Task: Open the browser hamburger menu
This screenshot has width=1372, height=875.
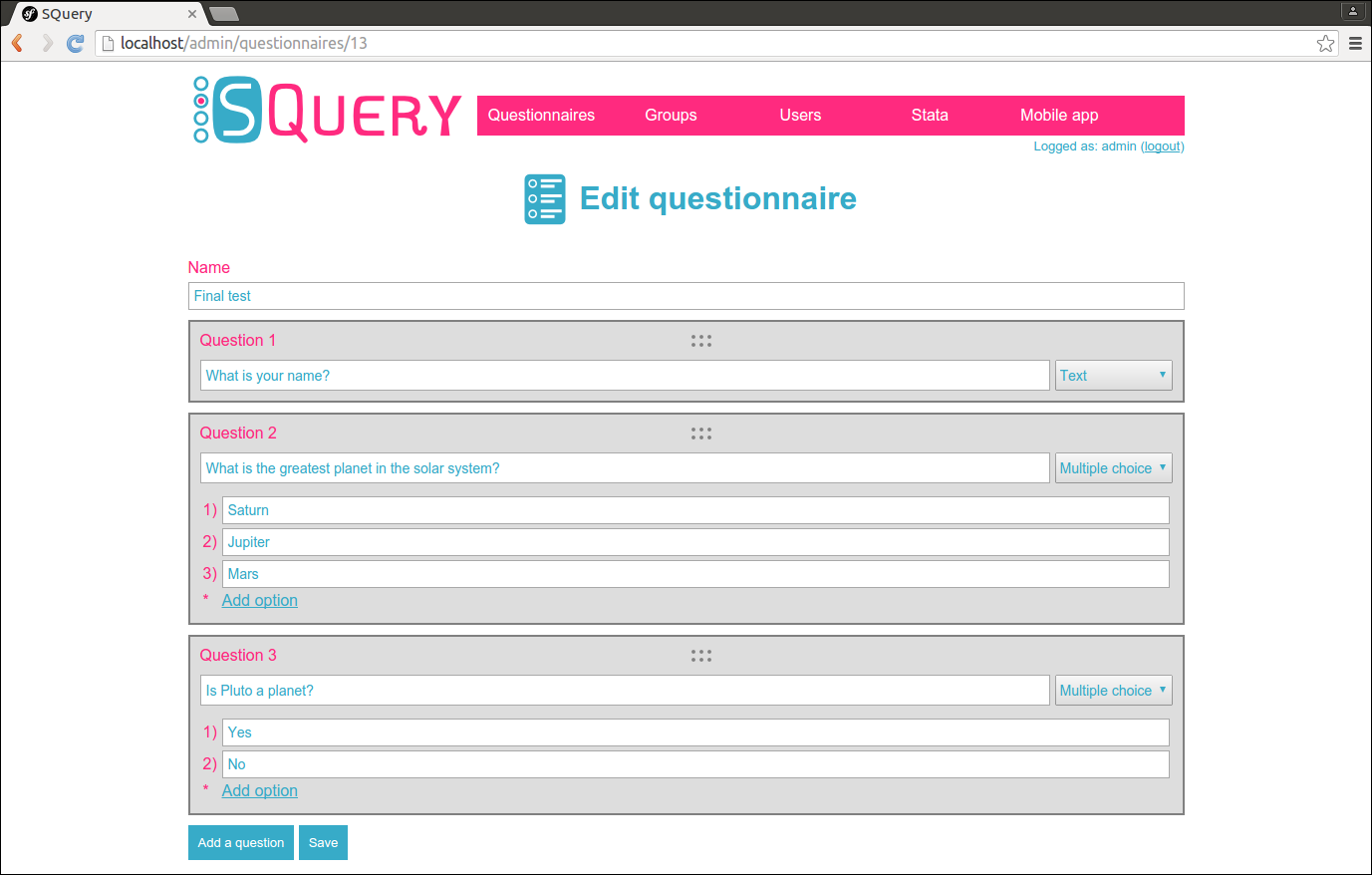Action: tap(1355, 43)
